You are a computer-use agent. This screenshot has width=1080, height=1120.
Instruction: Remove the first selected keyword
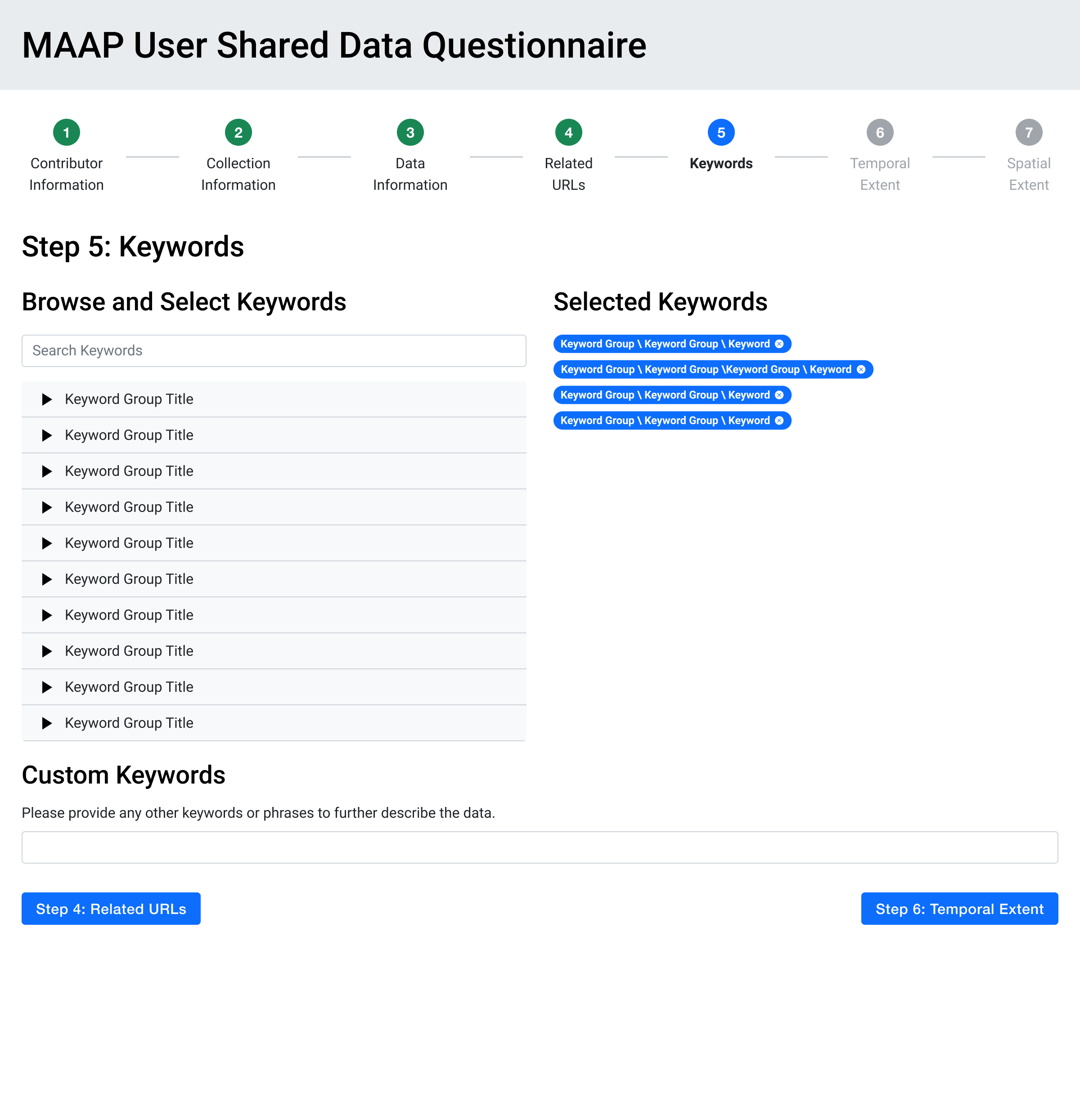tap(779, 344)
